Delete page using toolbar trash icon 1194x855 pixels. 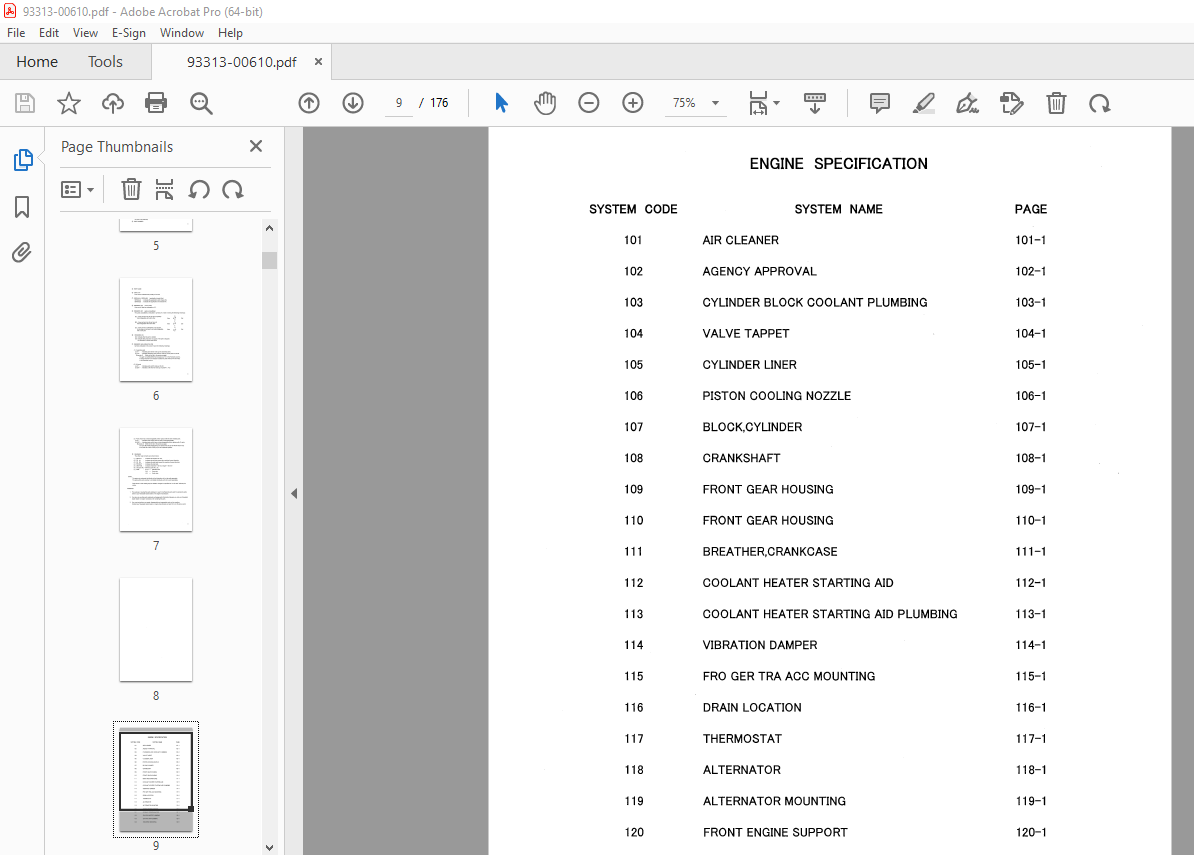pyautogui.click(x=1056, y=103)
